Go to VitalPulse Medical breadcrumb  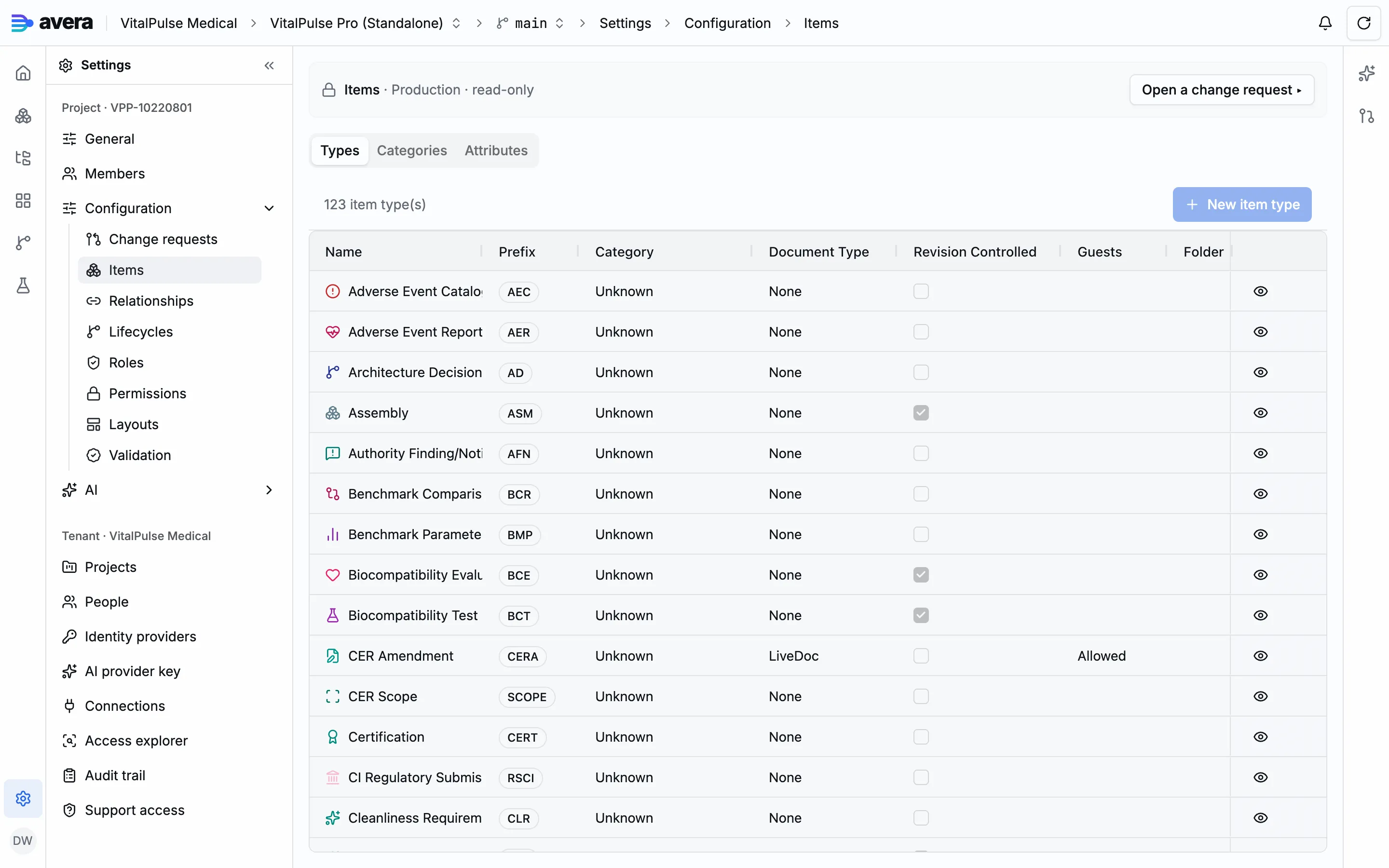click(x=178, y=23)
